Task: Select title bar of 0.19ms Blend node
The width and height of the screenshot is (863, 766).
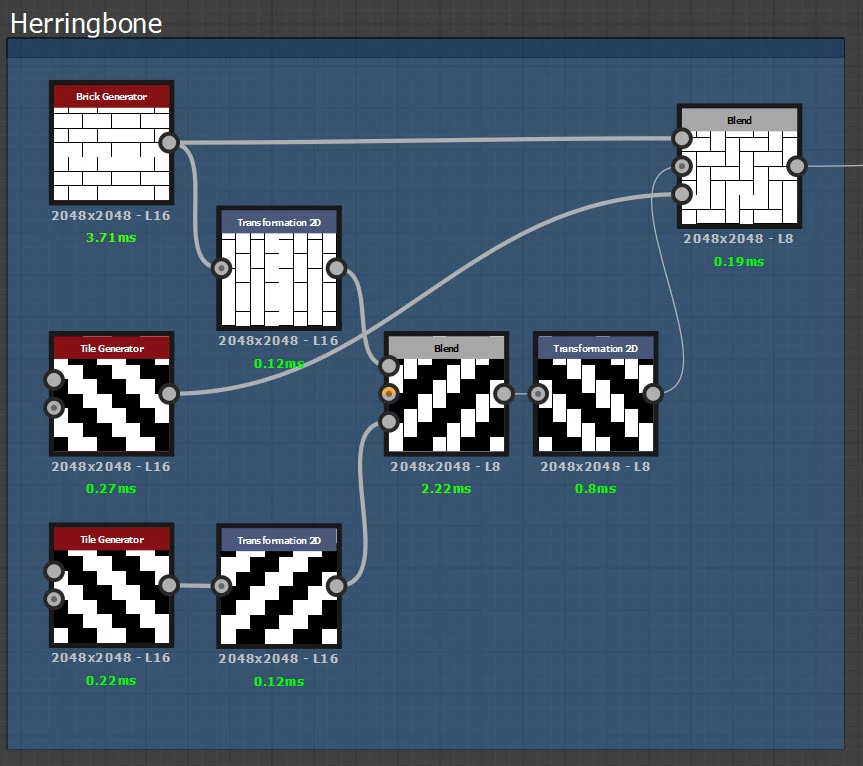Action: 739,120
